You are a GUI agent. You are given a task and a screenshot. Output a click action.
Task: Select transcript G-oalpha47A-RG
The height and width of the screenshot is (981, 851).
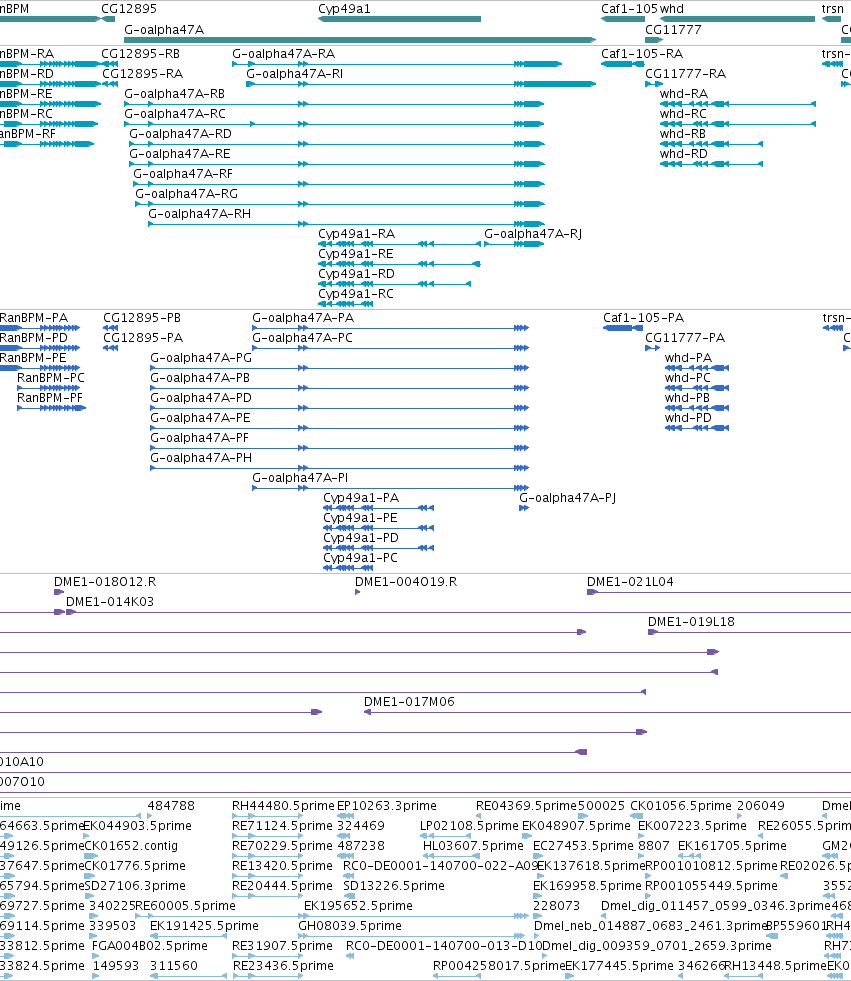(x=186, y=194)
